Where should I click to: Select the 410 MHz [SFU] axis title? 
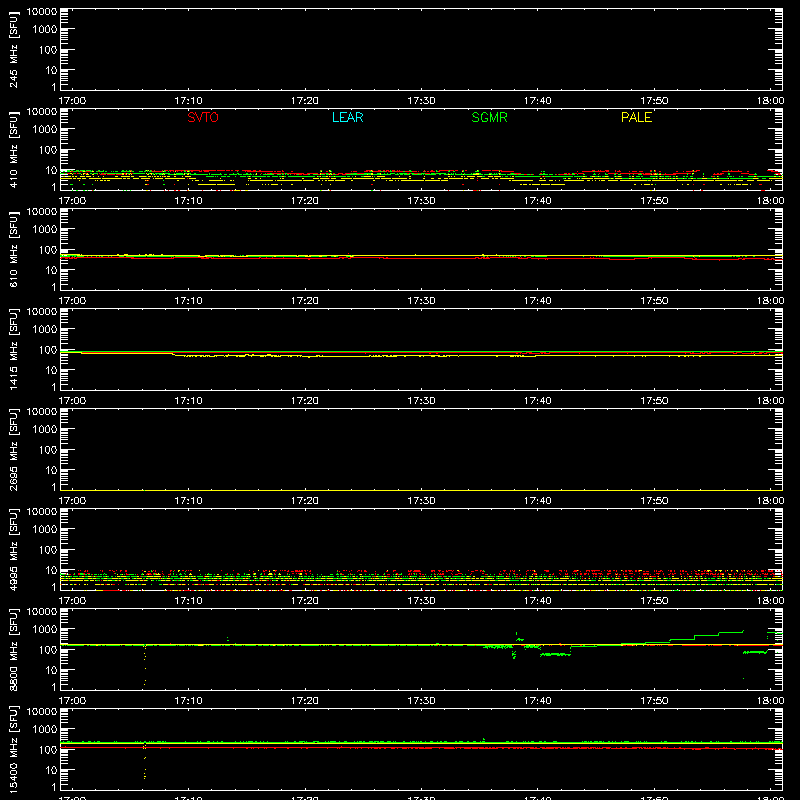pyautogui.click(x=13, y=149)
